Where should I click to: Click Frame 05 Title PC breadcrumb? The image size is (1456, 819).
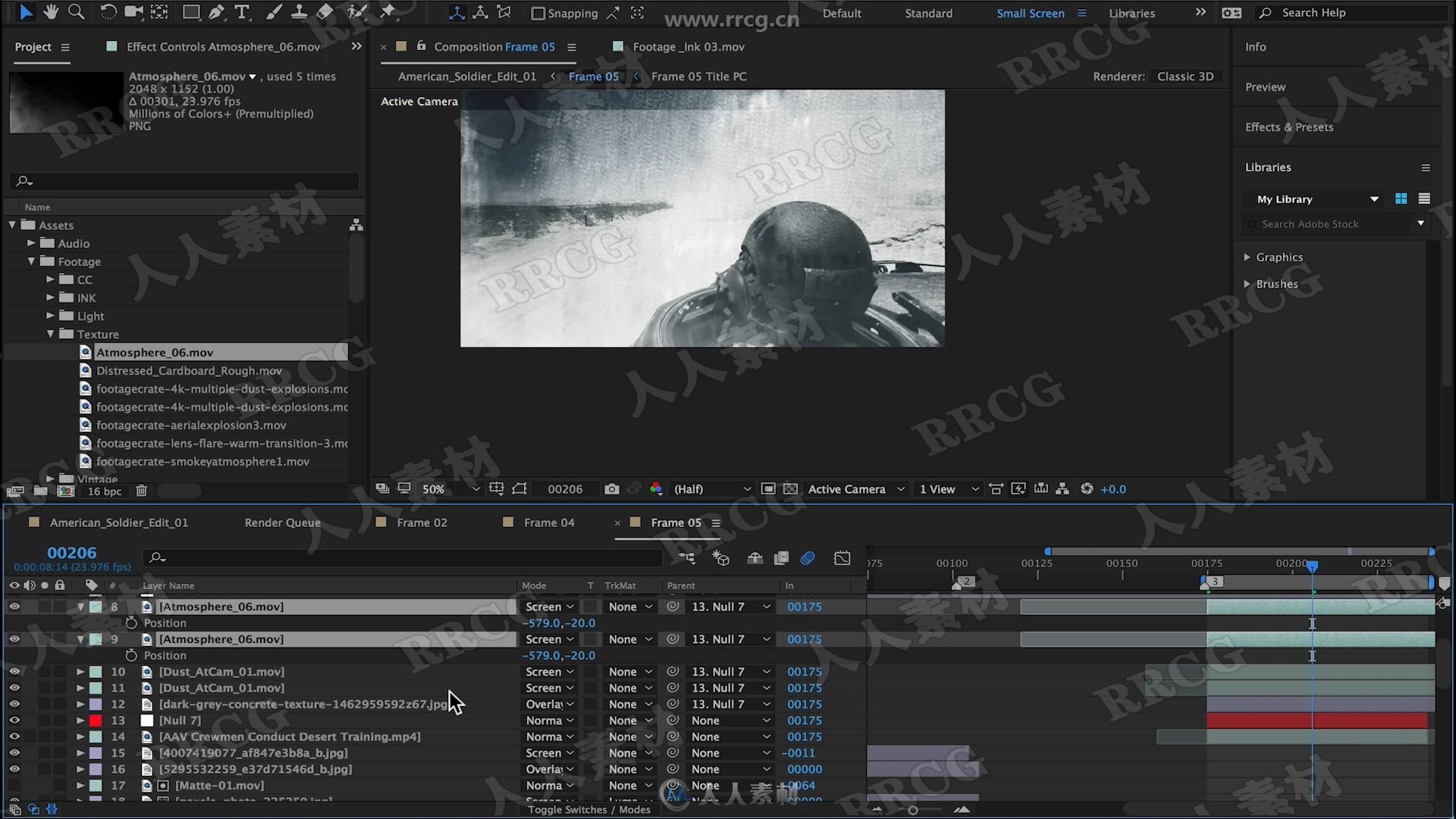[x=698, y=77]
